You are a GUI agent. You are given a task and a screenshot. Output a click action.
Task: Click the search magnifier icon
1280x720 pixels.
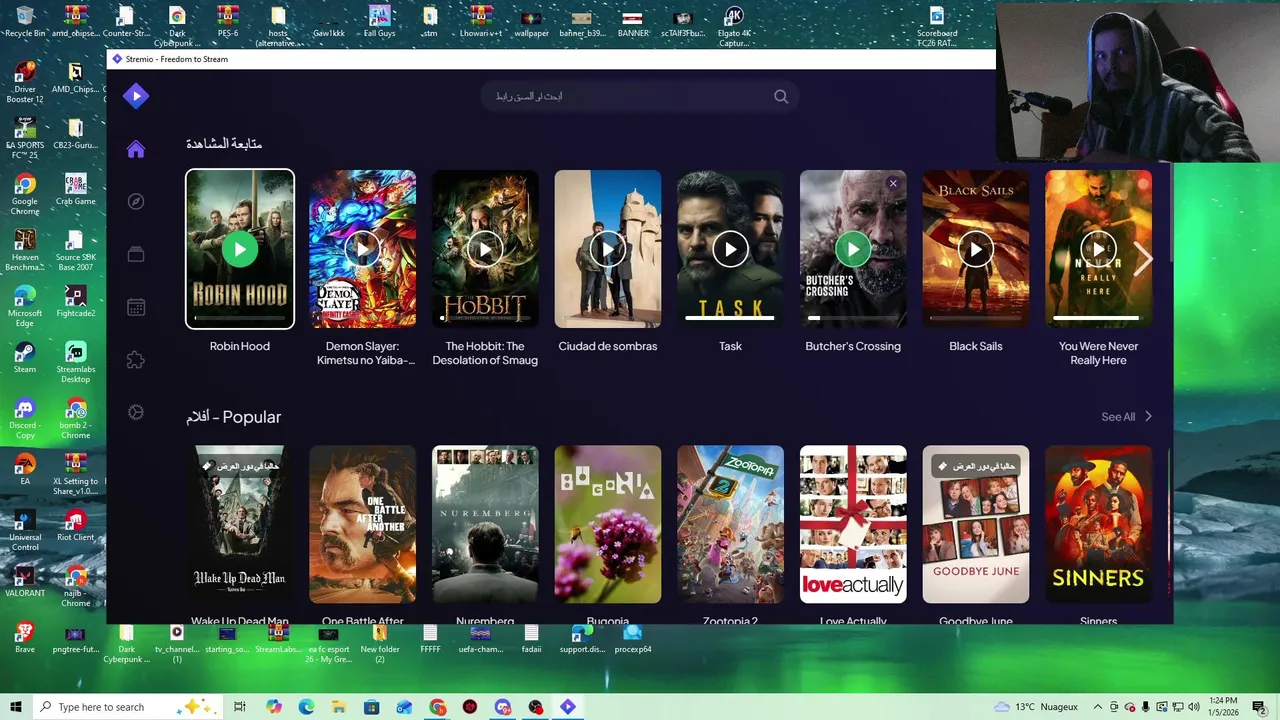click(x=781, y=97)
